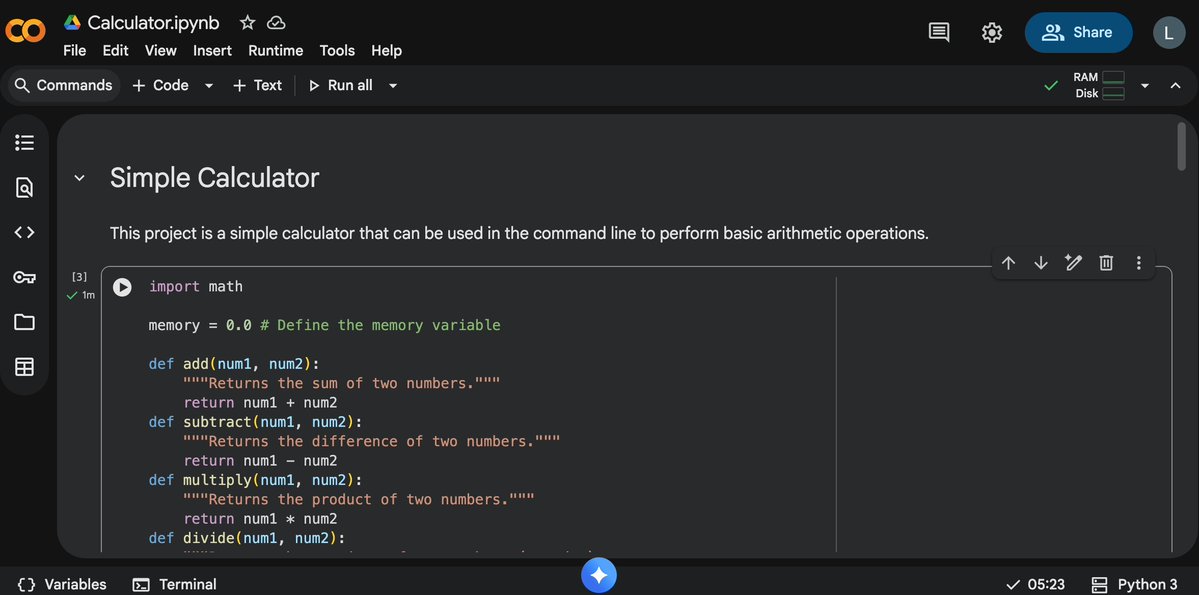Edit the cell with the Gemini wand
This screenshot has height=595, width=1199.
coord(1073,262)
